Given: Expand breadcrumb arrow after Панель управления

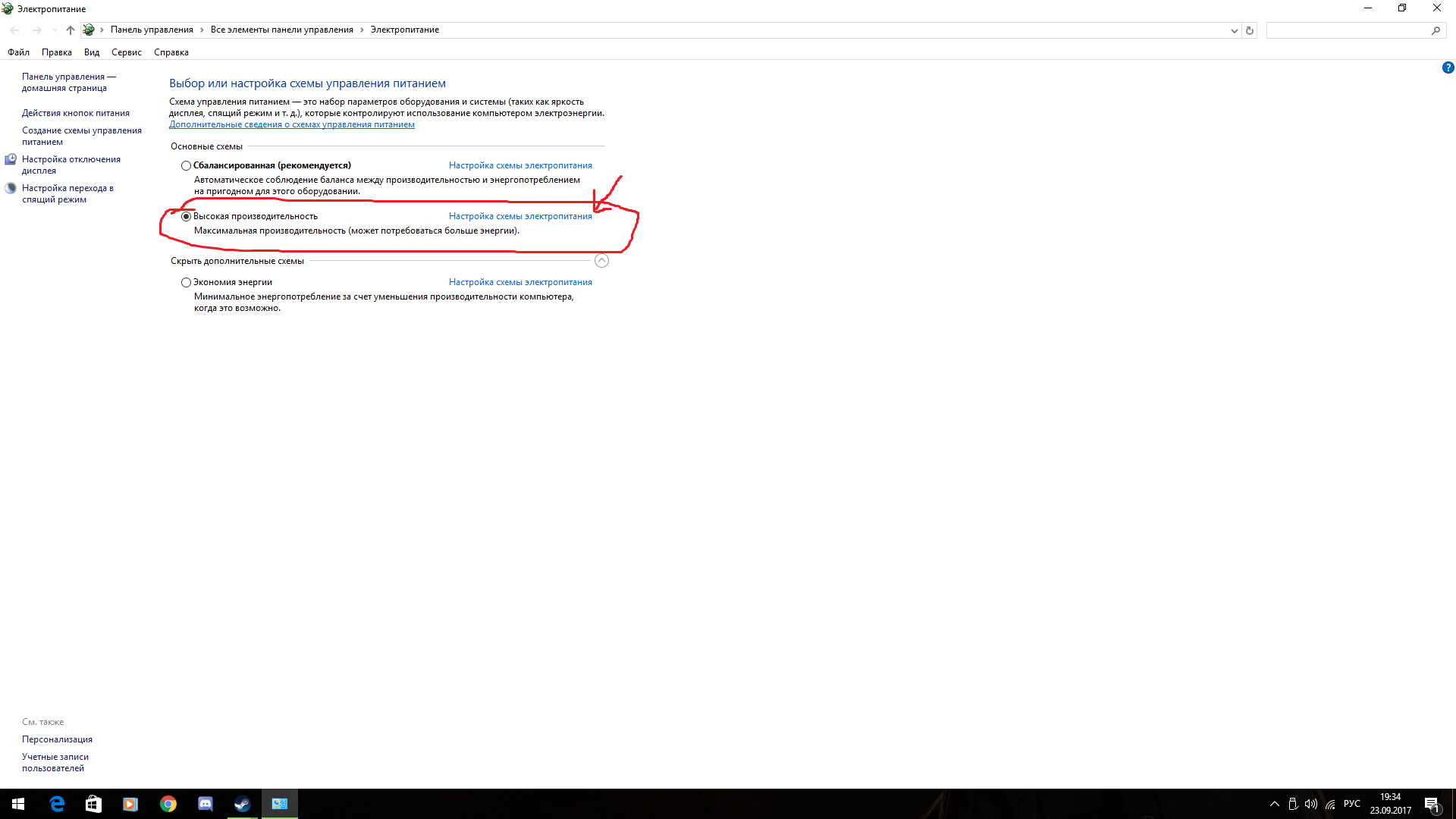Looking at the screenshot, I should coord(202,30).
